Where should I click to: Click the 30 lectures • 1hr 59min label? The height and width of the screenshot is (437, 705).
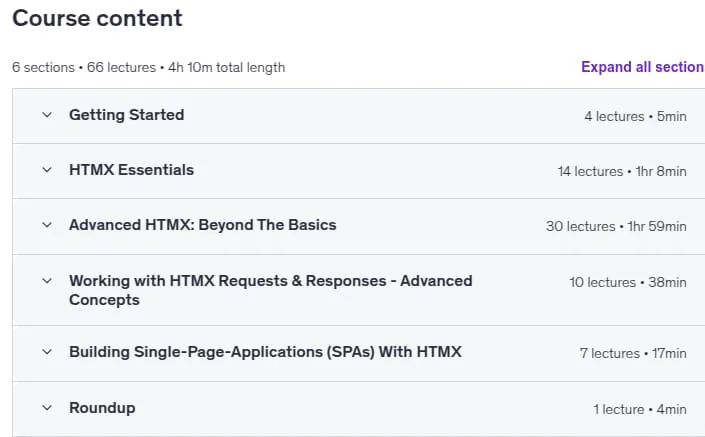(x=616, y=226)
